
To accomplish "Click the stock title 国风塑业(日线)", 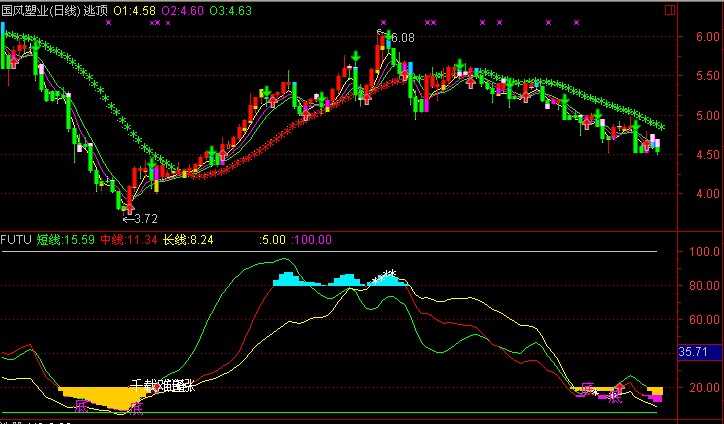I will click(x=41, y=9).
